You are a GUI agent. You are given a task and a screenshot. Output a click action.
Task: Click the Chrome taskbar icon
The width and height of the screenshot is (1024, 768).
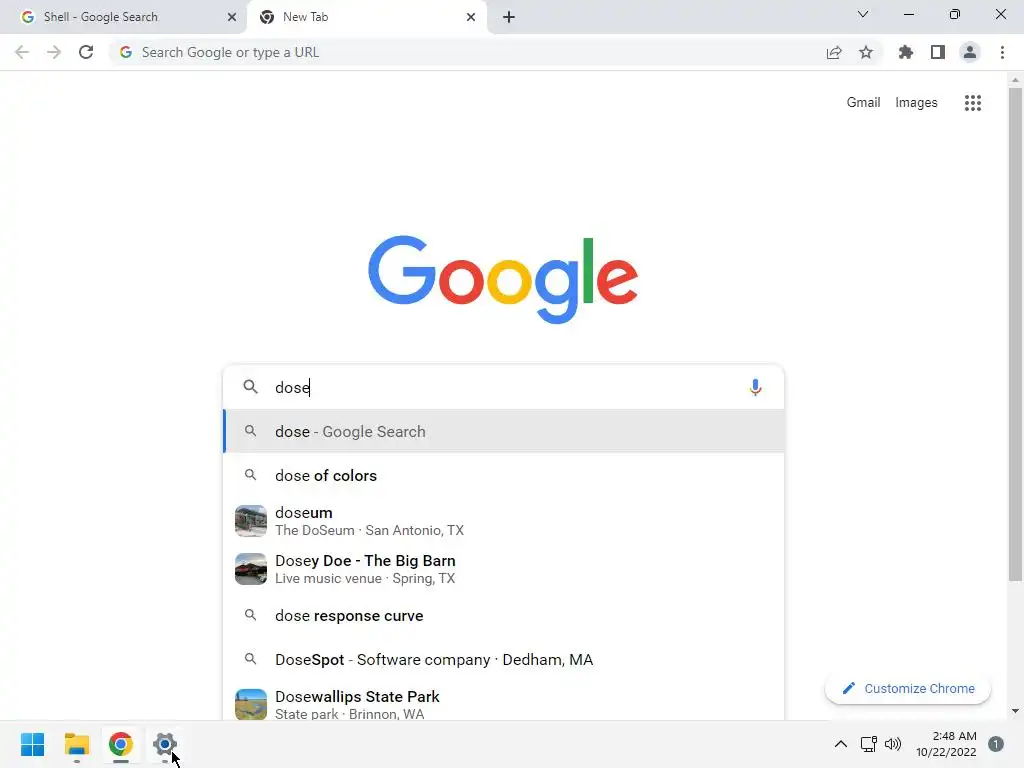pyautogui.click(x=121, y=744)
